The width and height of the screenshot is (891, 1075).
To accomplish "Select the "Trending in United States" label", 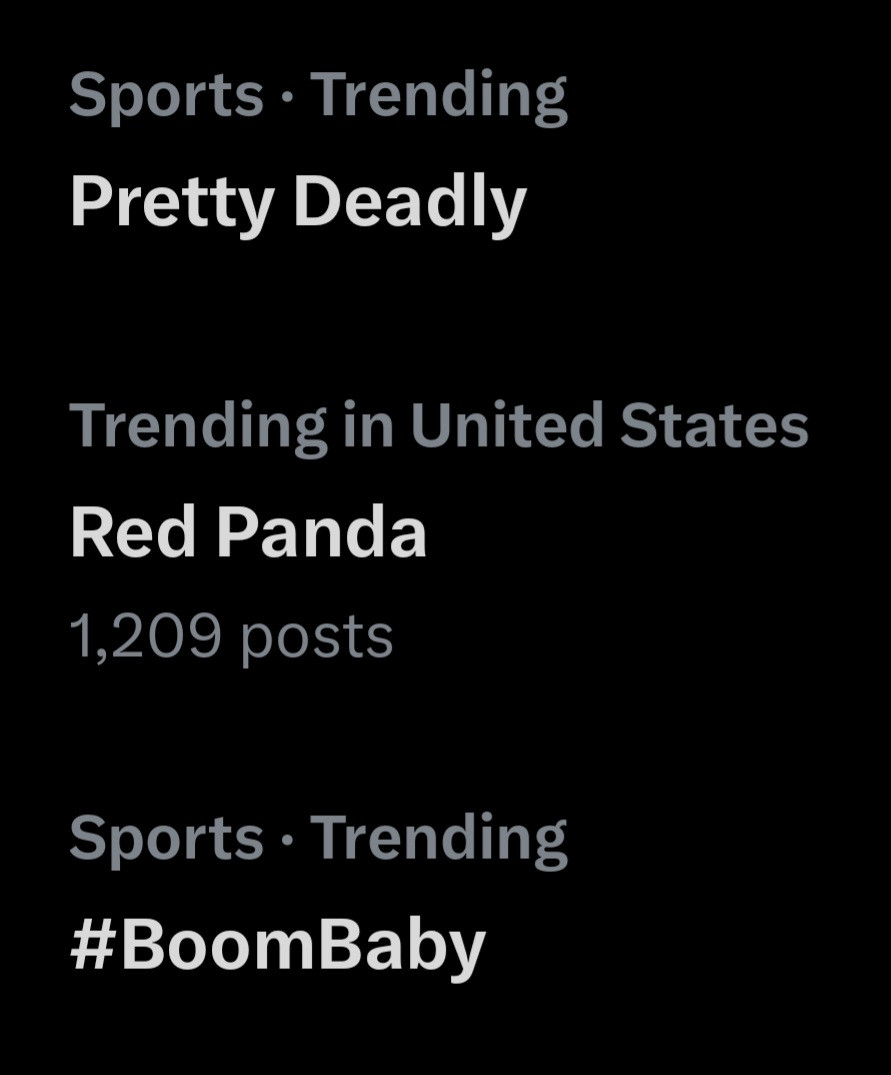I will click(438, 425).
